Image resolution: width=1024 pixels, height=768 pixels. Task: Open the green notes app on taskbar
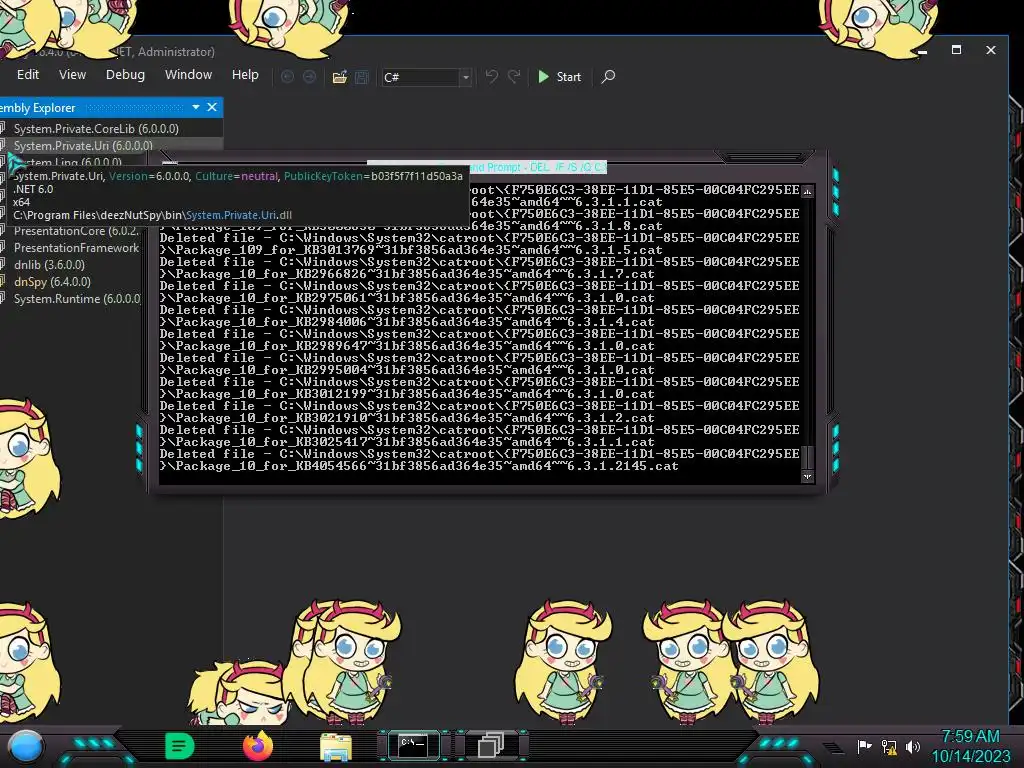point(180,746)
